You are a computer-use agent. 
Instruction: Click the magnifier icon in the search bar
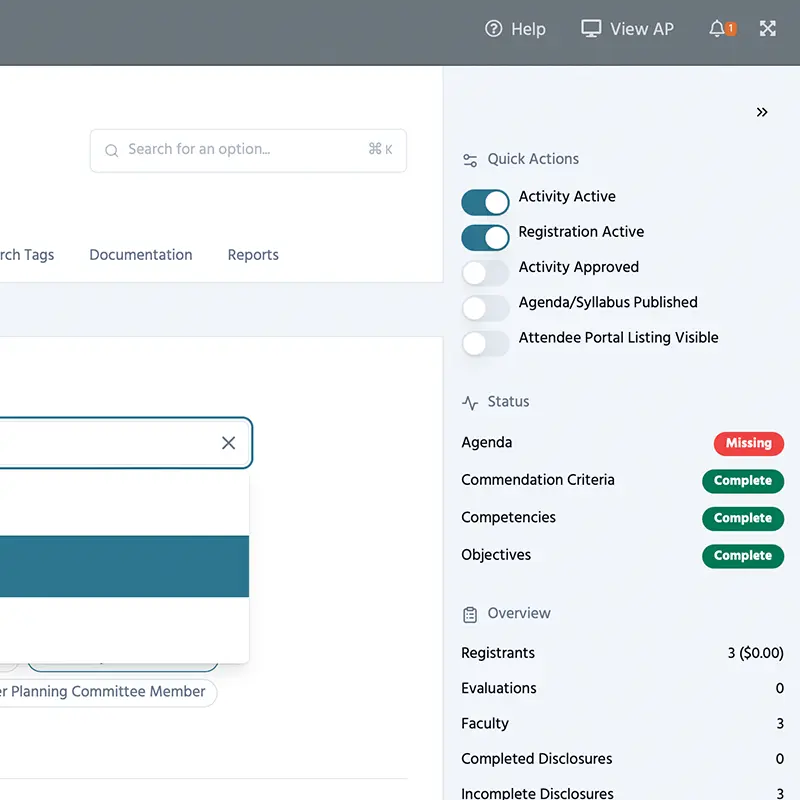coord(111,151)
